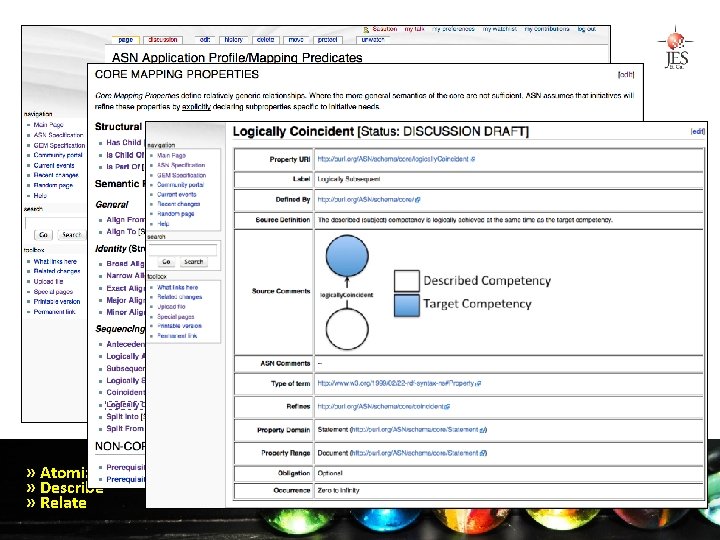Open Community portal in the front window's navigation
720x540 pixels.
pyautogui.click(x=180, y=185)
